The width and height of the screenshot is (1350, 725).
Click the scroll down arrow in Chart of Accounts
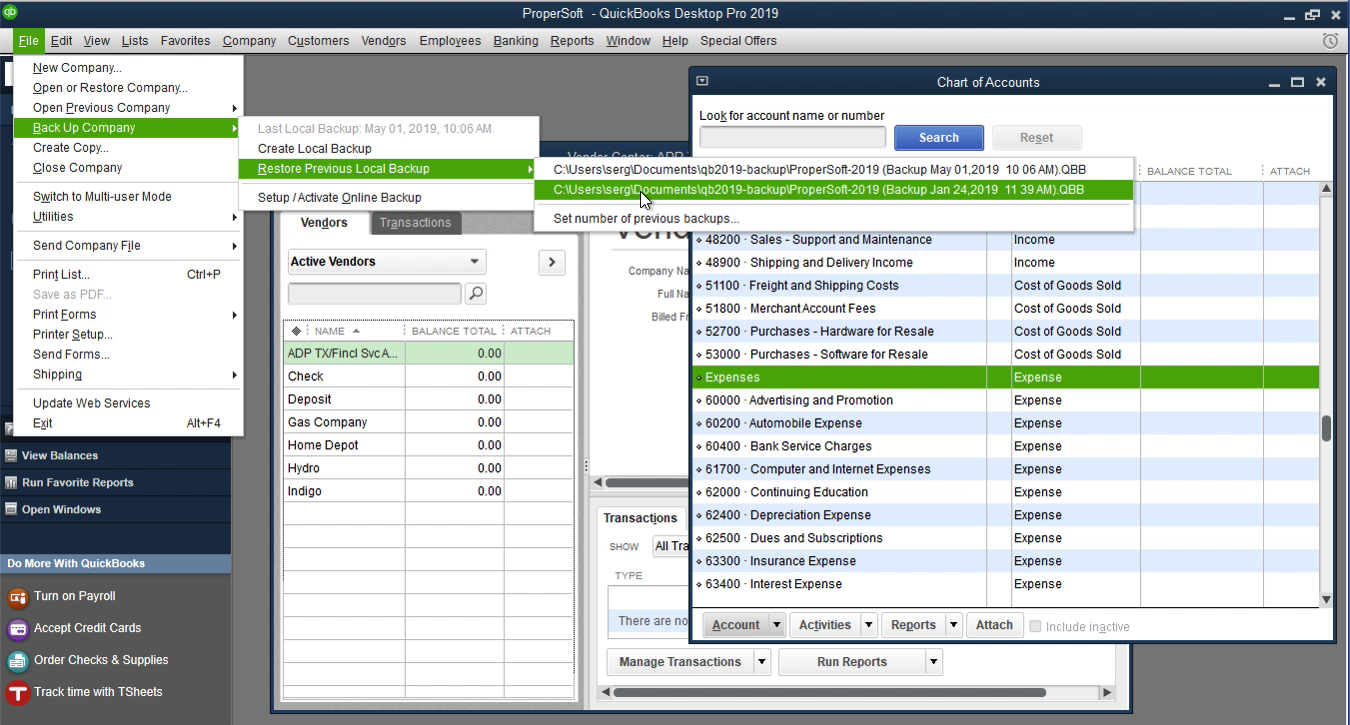tap(1327, 600)
